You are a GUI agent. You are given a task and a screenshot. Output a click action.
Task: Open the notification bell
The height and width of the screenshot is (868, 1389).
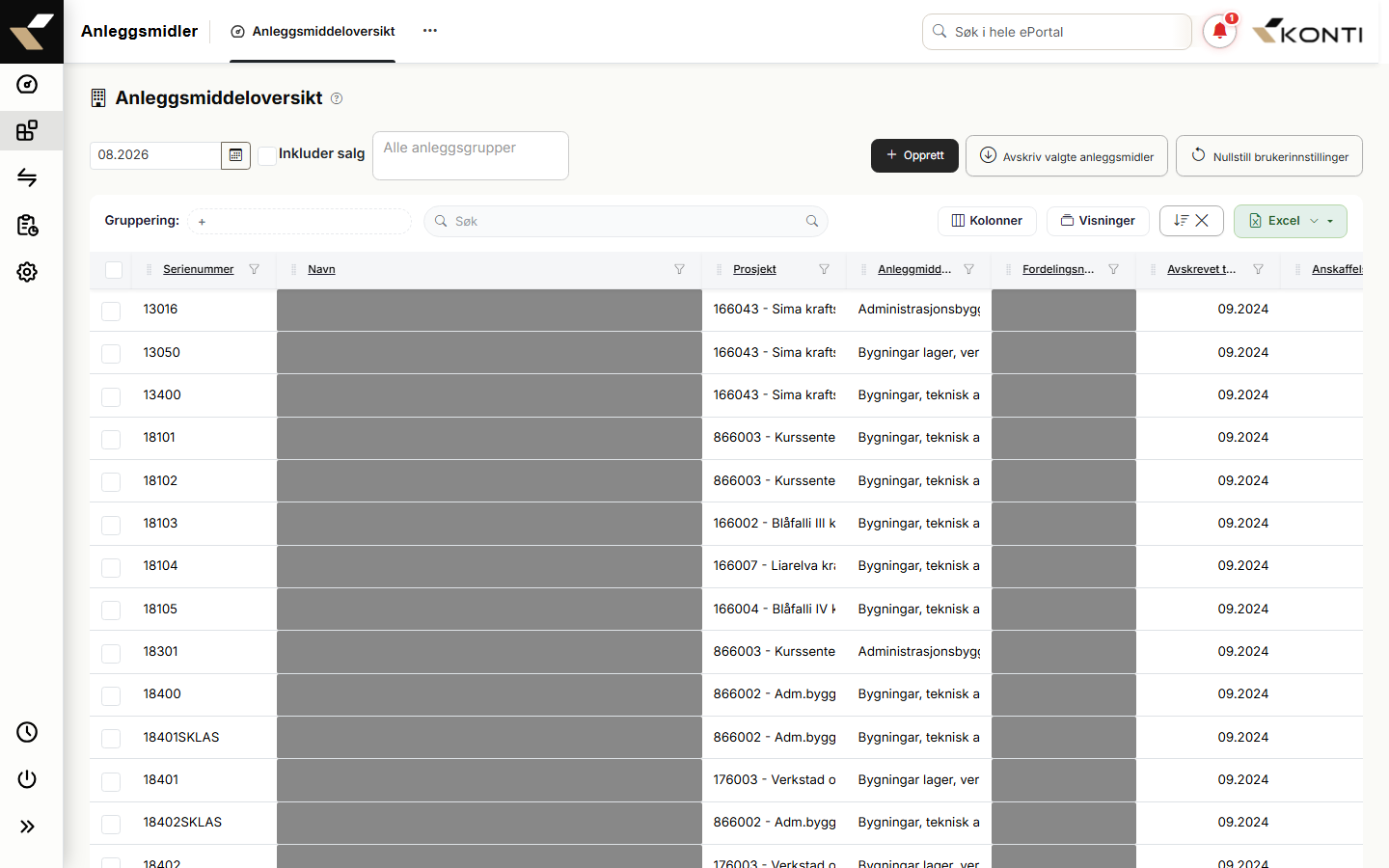(1219, 32)
